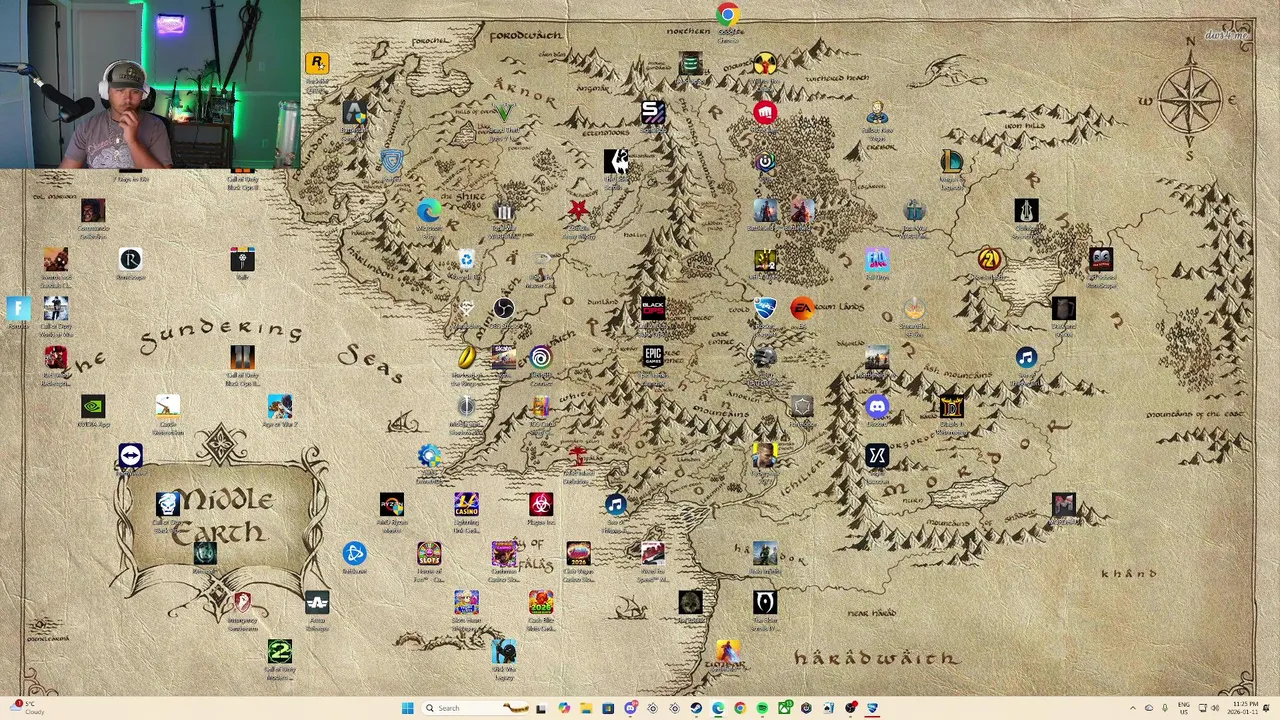
Task: Click the webcam overlay in the corner
Action: 150,84
